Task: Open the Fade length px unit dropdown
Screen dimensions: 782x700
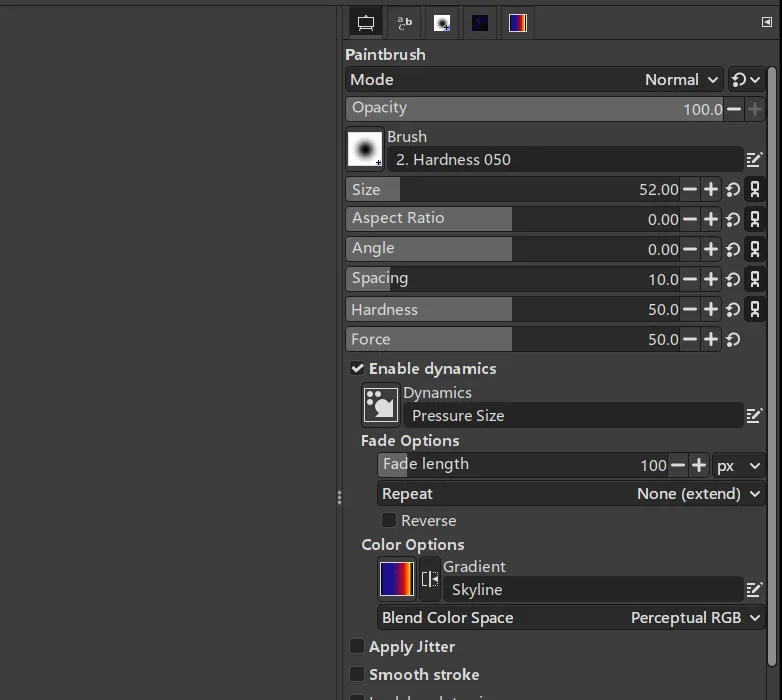Action: click(739, 466)
